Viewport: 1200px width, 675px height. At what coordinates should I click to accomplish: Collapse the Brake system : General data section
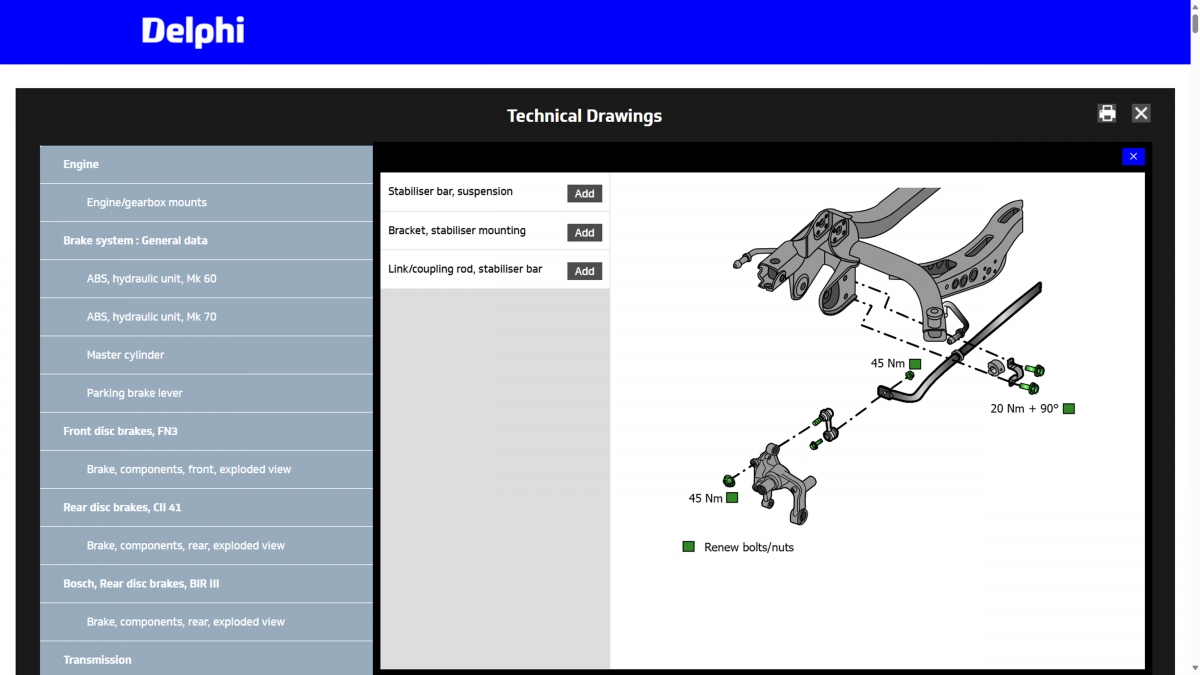pos(206,240)
